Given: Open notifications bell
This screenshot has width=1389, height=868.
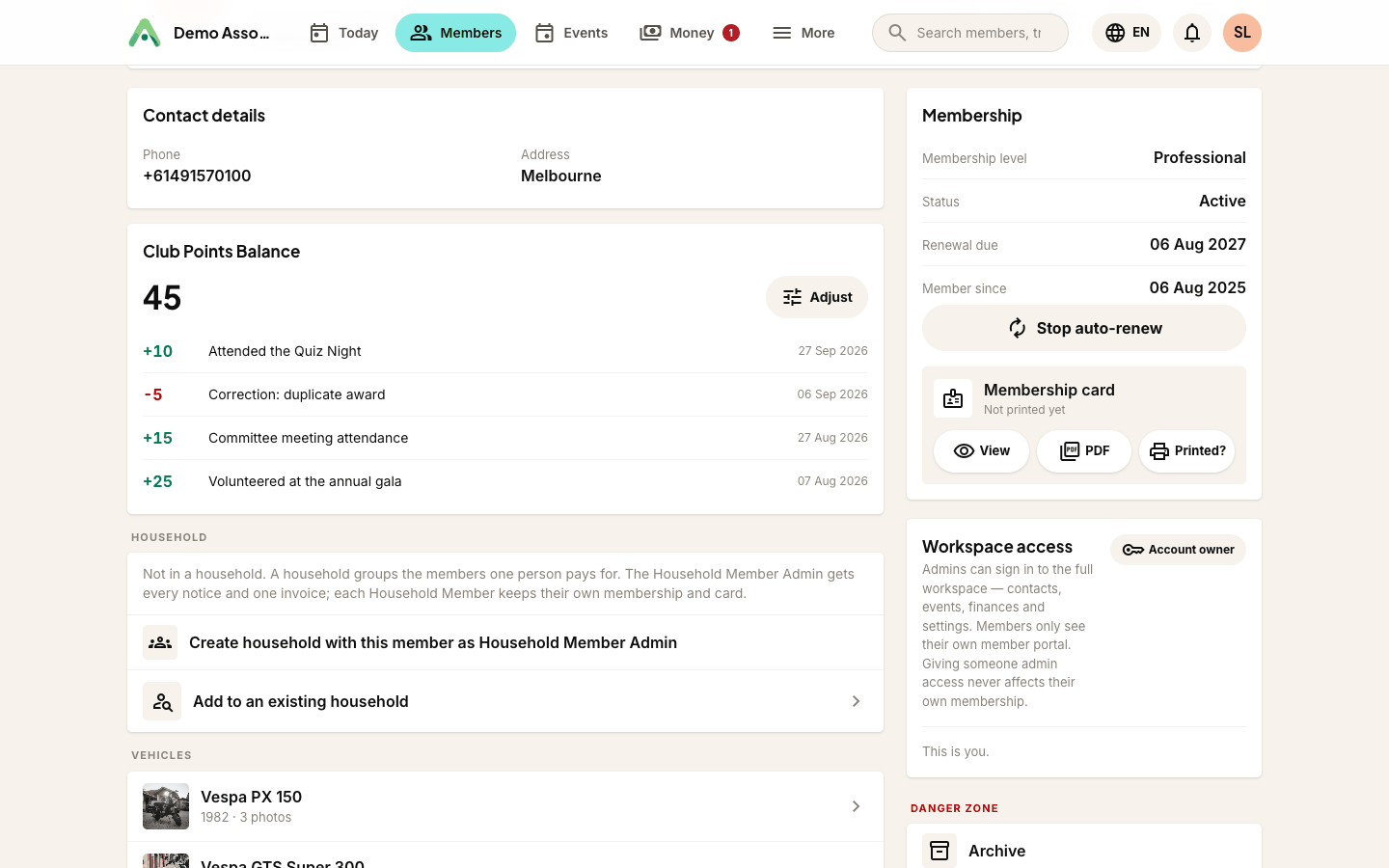Looking at the screenshot, I should tap(1192, 33).
